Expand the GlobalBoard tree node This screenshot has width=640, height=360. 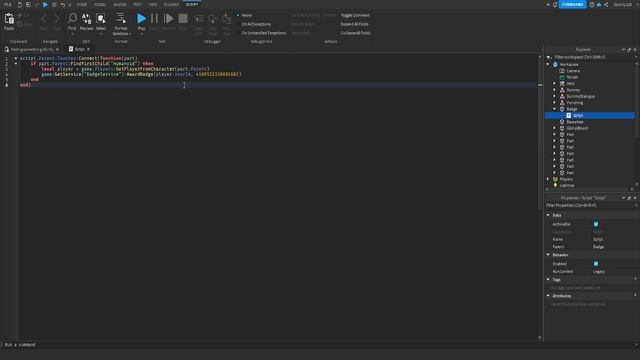coord(555,128)
